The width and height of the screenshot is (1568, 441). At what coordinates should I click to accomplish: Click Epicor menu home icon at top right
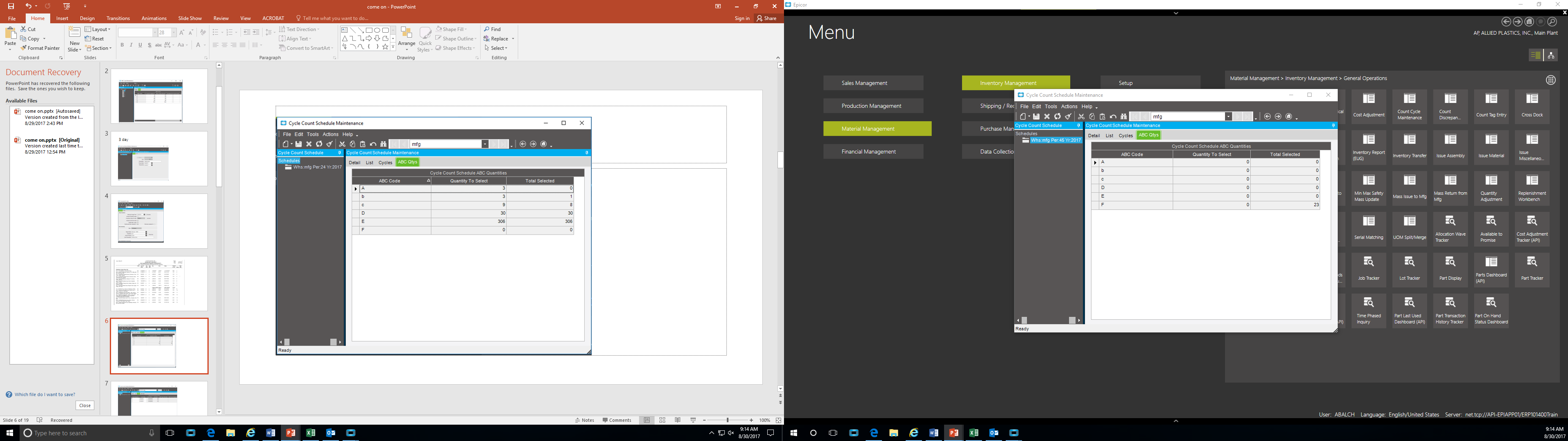[x=1529, y=21]
